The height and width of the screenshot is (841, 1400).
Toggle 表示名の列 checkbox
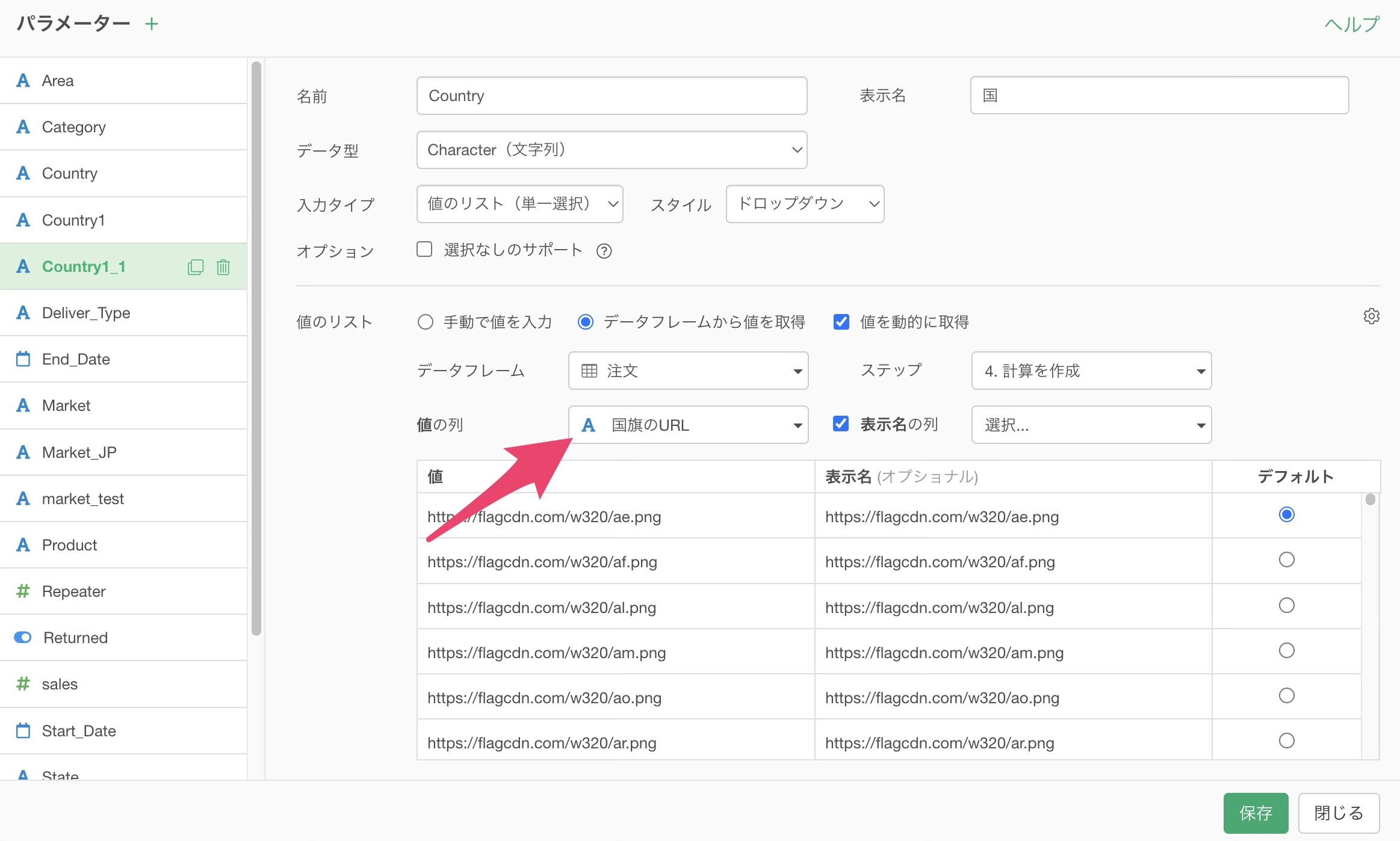coord(841,424)
